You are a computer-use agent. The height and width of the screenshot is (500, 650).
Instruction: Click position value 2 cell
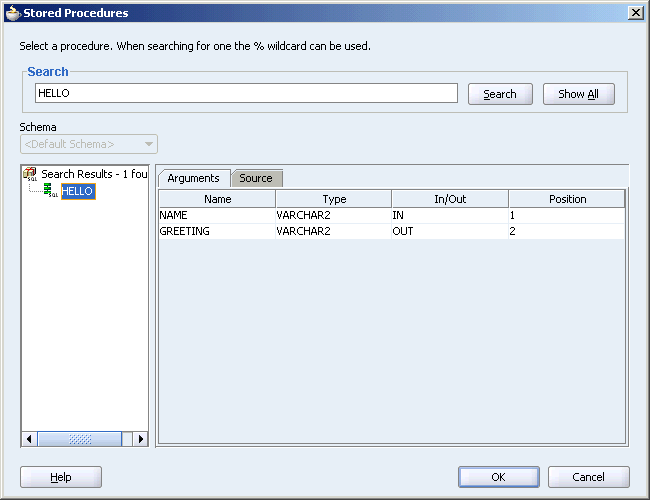[x=567, y=231]
